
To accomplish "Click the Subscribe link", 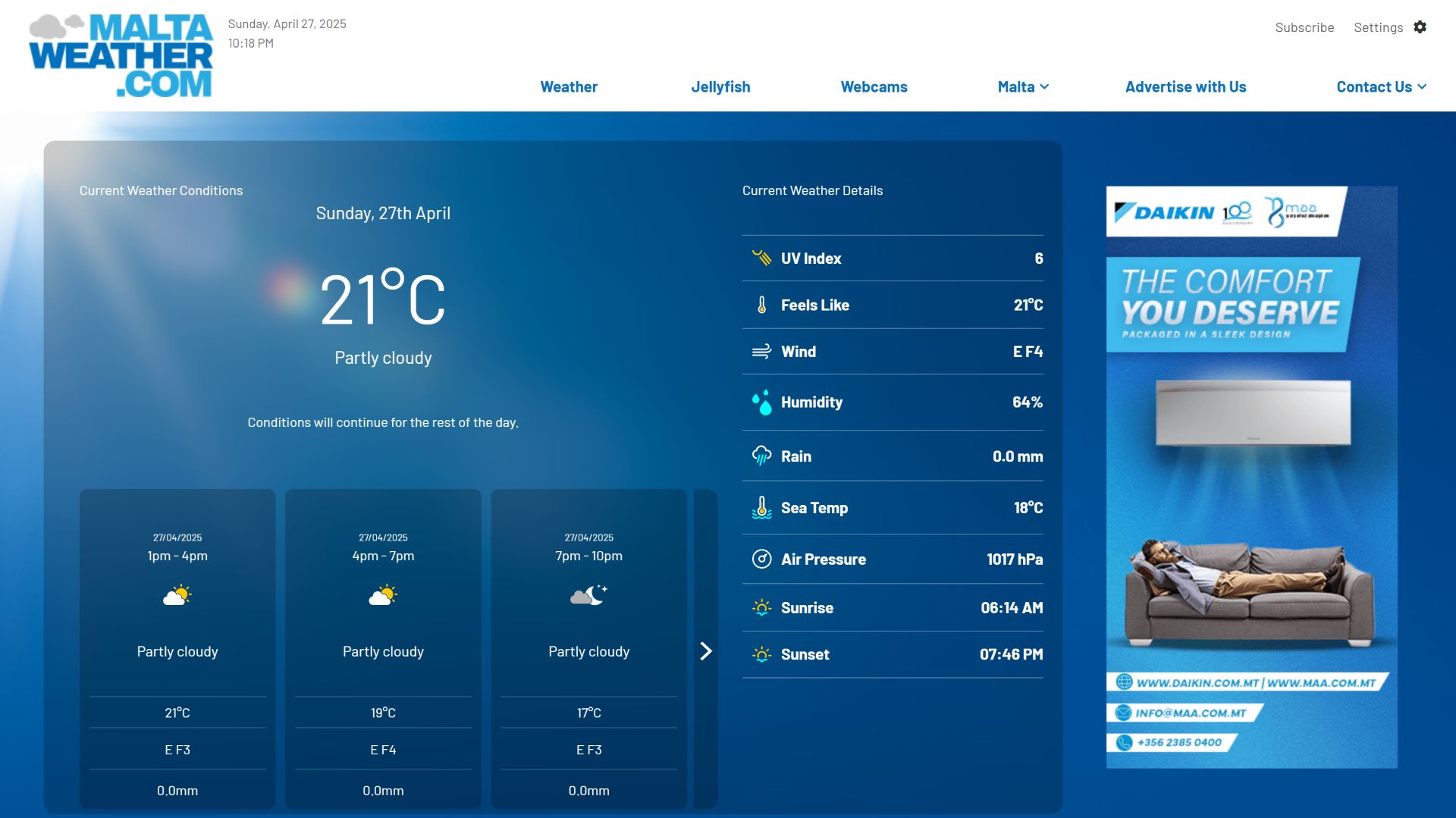I will (x=1304, y=27).
